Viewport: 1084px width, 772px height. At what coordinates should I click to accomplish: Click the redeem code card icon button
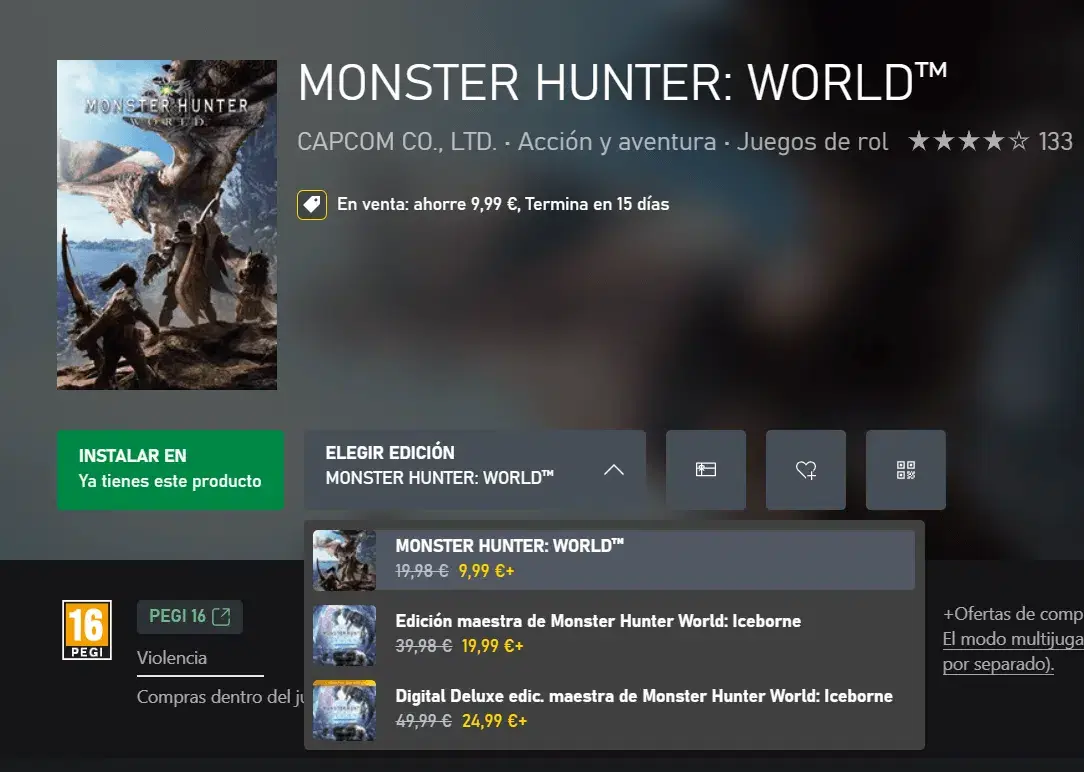tap(706, 470)
